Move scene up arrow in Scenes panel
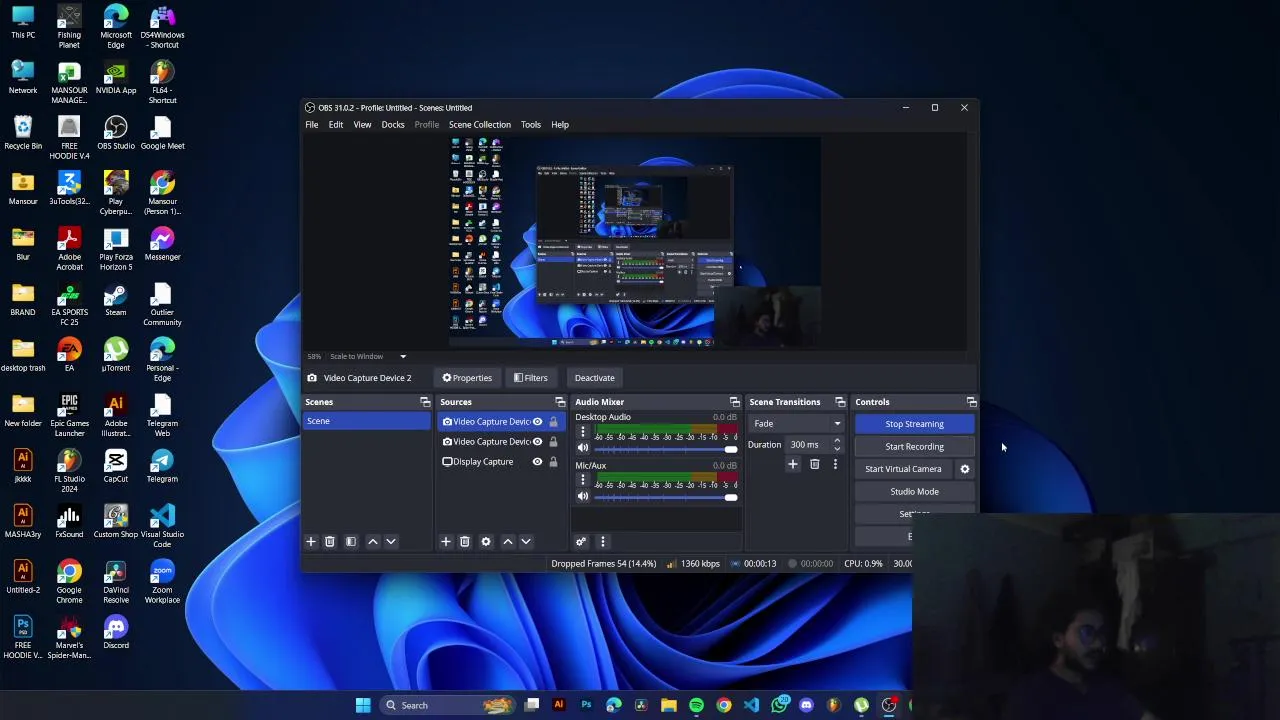 373,541
